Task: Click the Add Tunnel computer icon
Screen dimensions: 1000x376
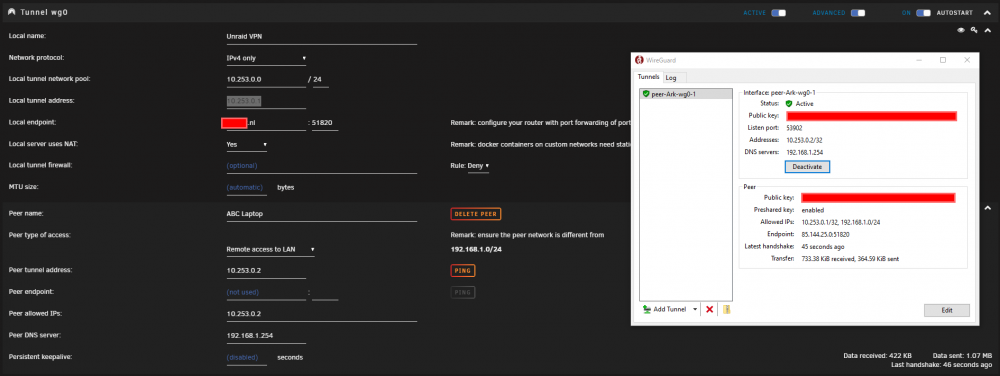Action: tap(647, 309)
